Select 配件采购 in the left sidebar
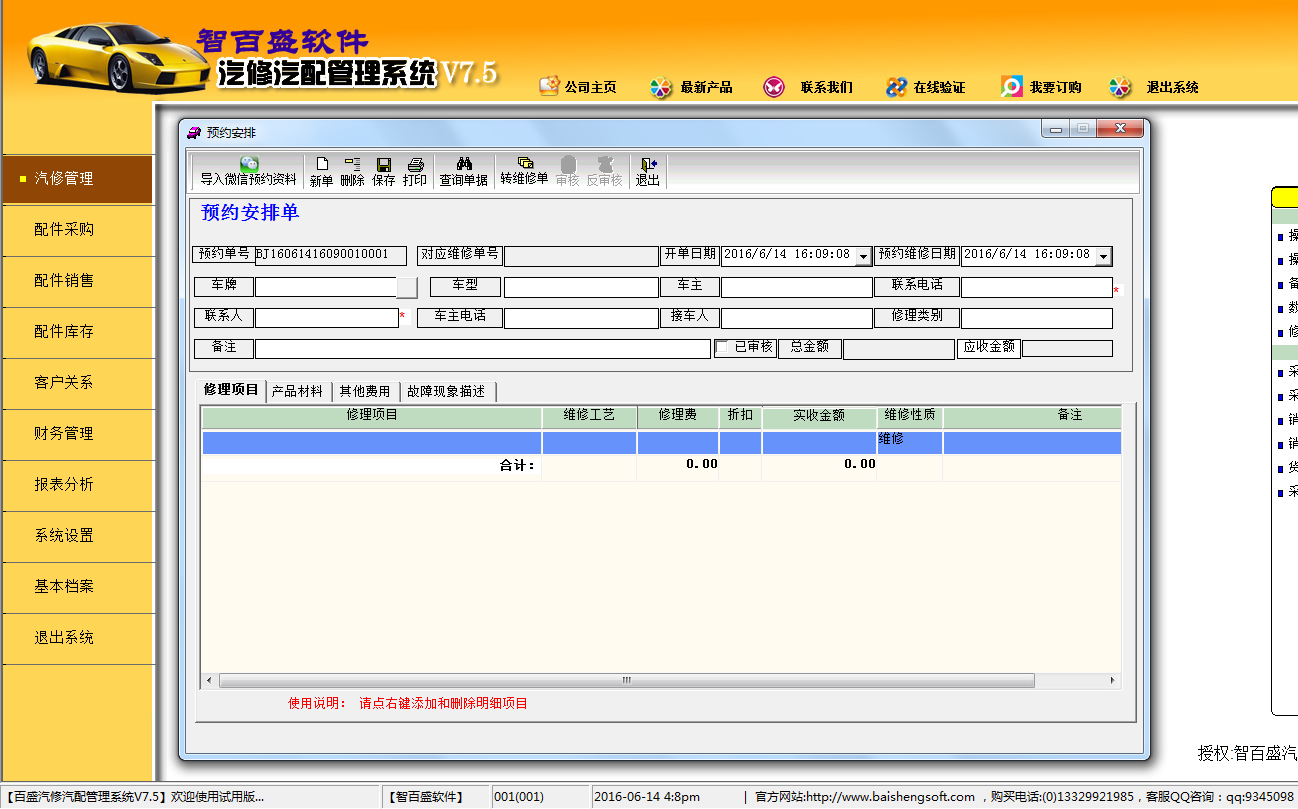 pyautogui.click(x=64, y=229)
